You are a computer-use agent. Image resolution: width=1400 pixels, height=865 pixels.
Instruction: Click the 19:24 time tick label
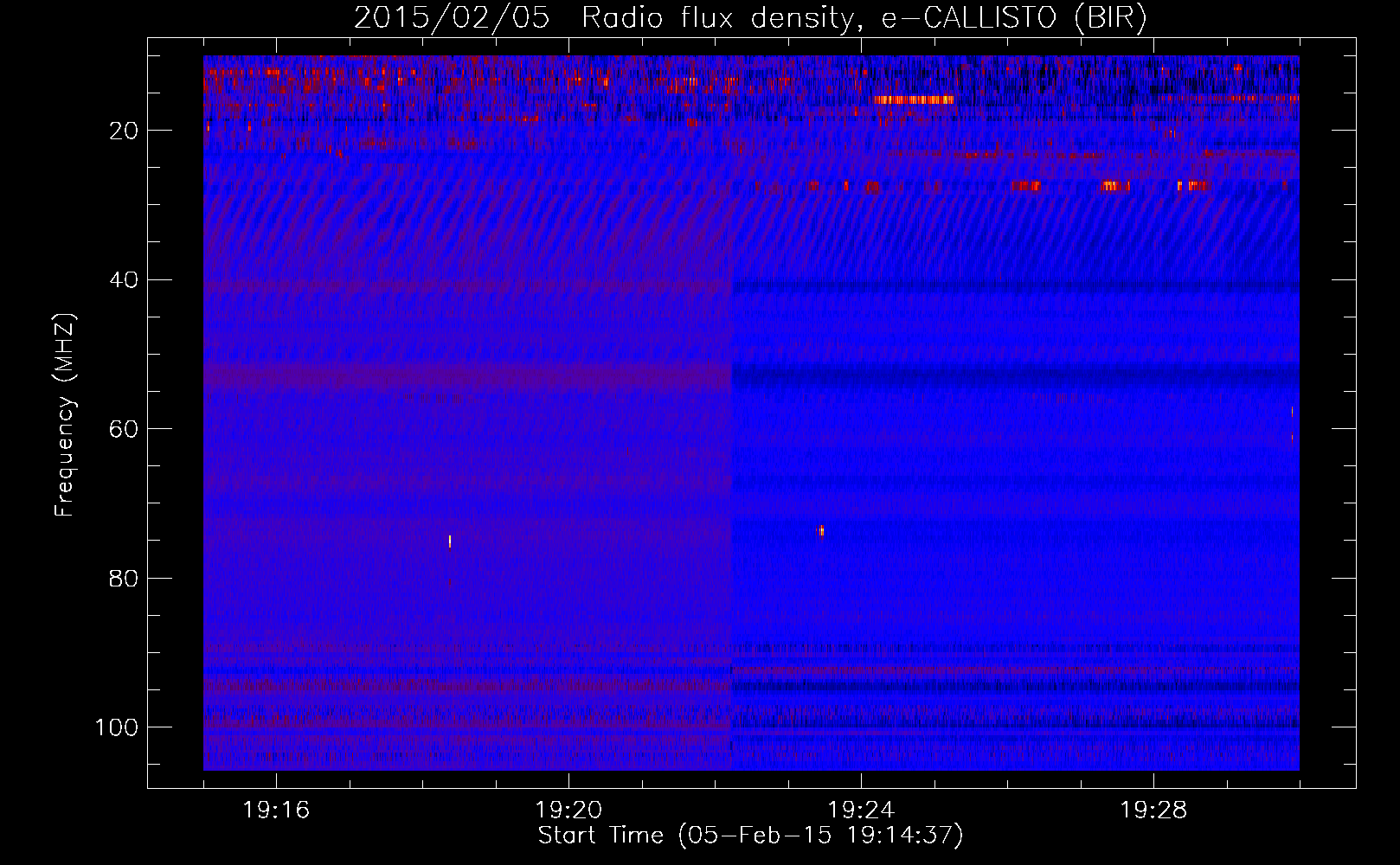point(861,811)
